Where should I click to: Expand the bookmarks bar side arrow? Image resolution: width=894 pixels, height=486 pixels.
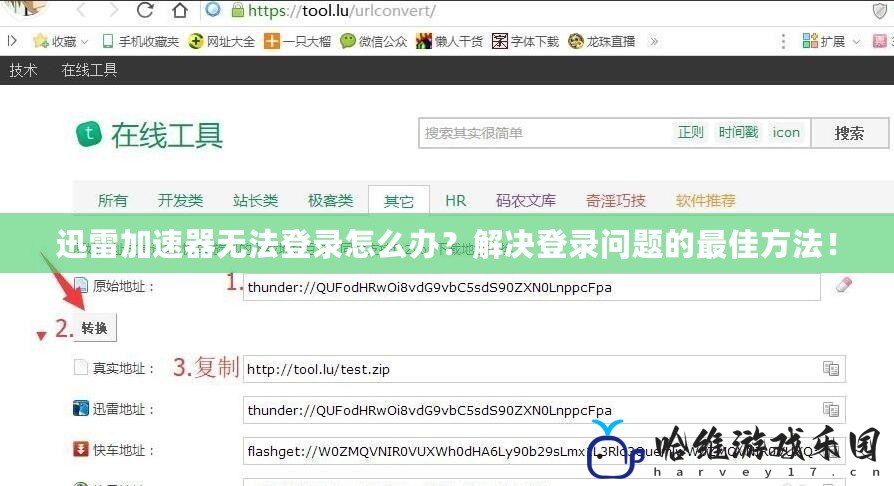(11, 41)
